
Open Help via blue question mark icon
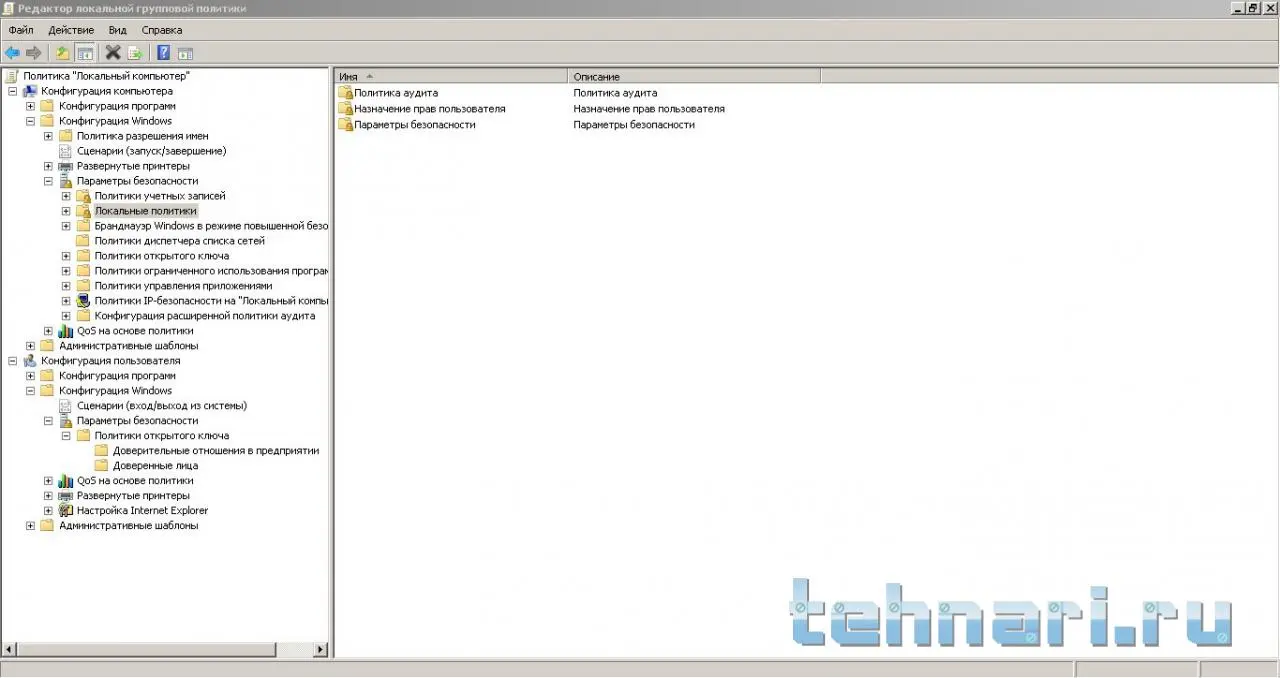[x=163, y=53]
